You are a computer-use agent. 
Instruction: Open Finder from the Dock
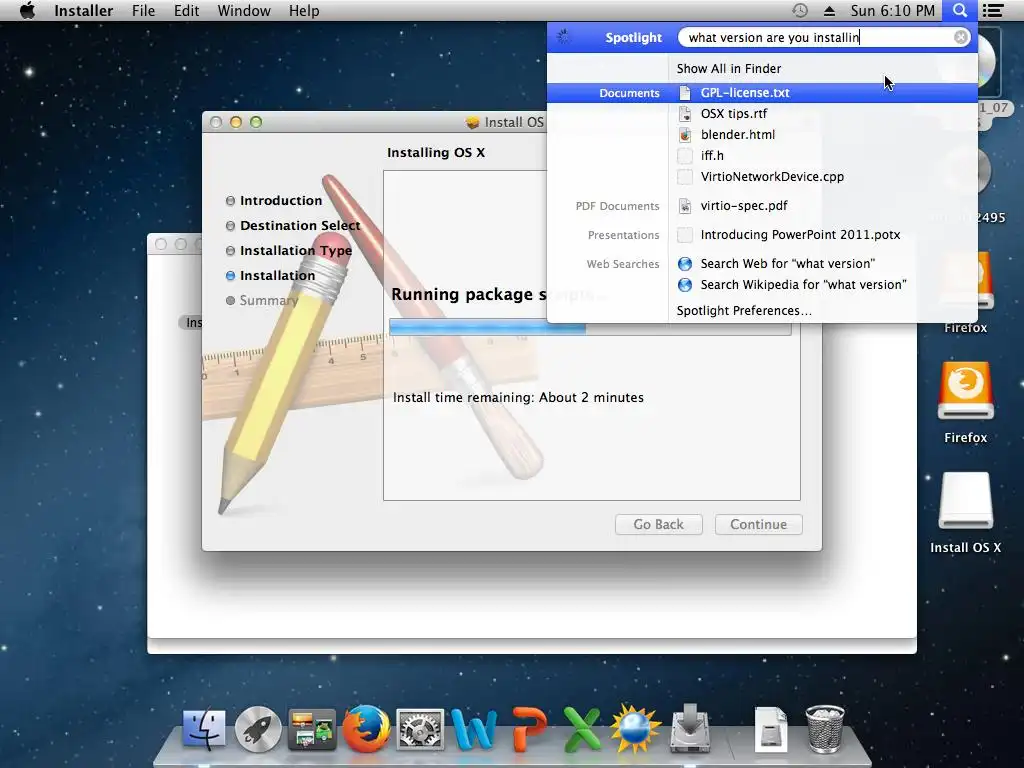point(204,729)
